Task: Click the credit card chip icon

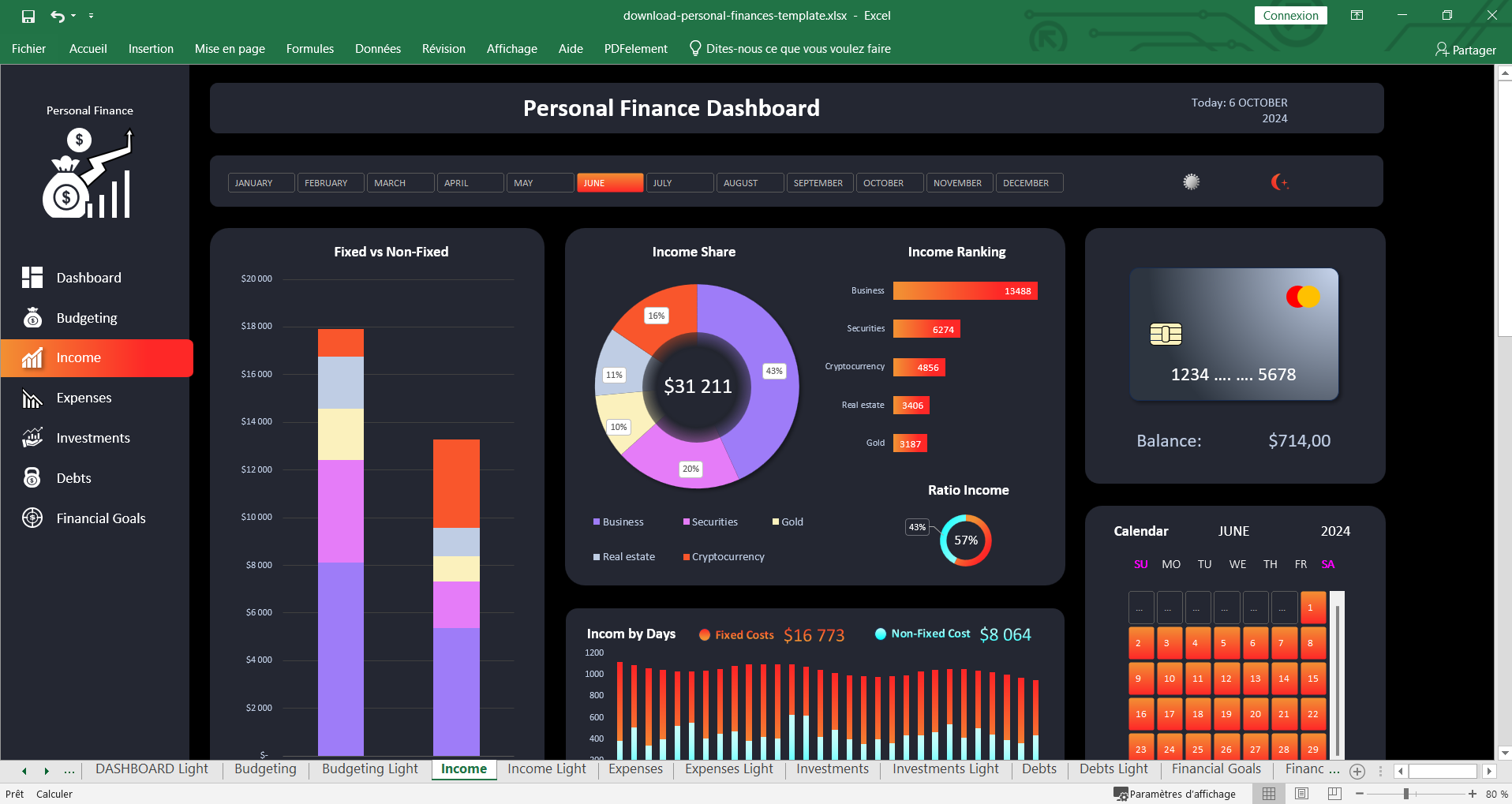Action: pyautogui.click(x=1166, y=335)
